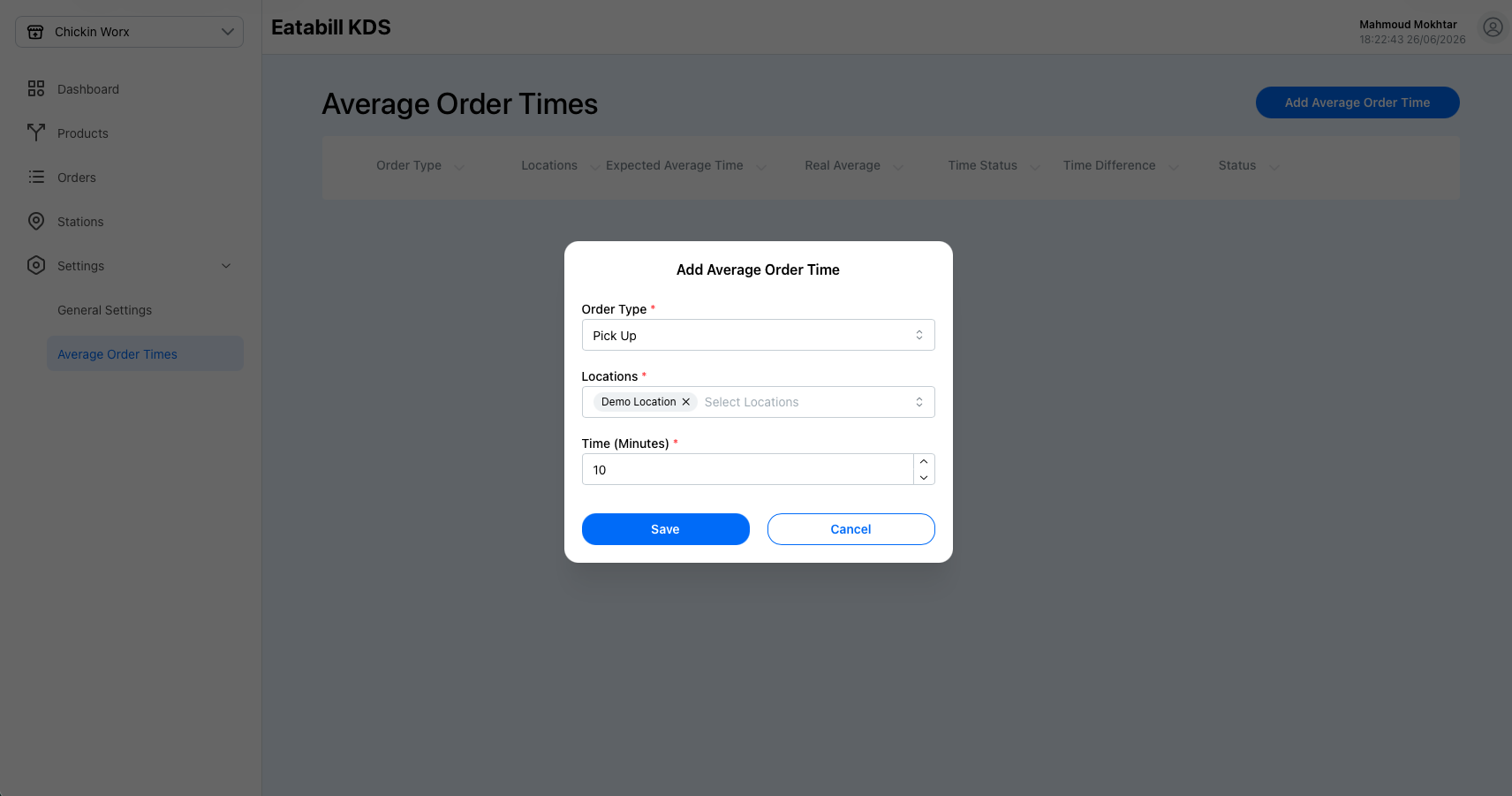Click the Eatabill KDS title
1512x796 pixels.
point(331,27)
